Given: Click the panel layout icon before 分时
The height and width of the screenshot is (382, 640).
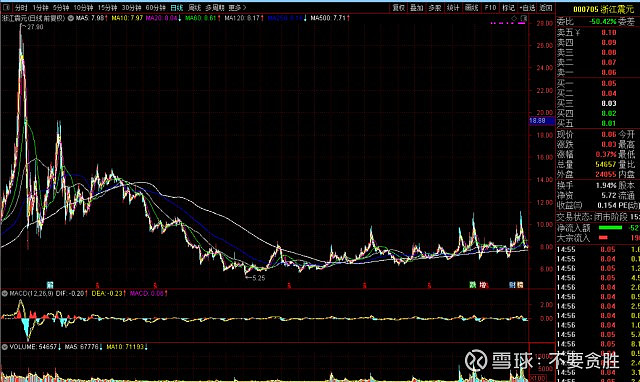Looking at the screenshot, I should (7, 8).
